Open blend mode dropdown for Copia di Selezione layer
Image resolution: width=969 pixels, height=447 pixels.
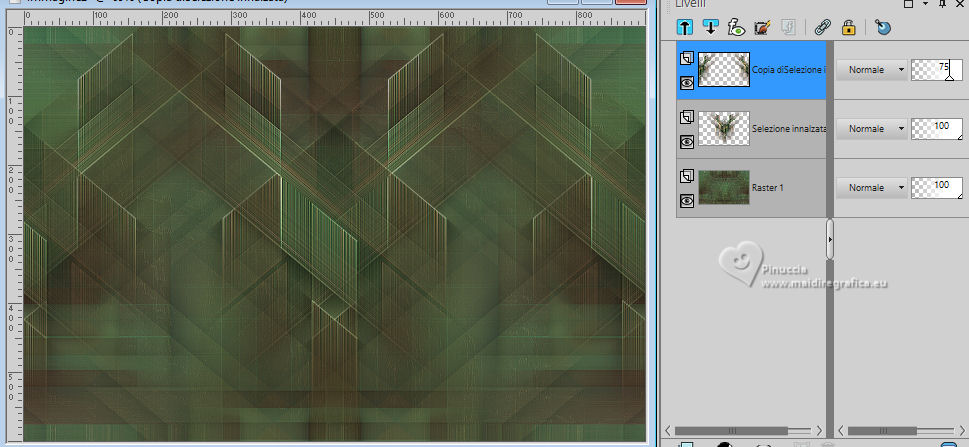(x=871, y=70)
